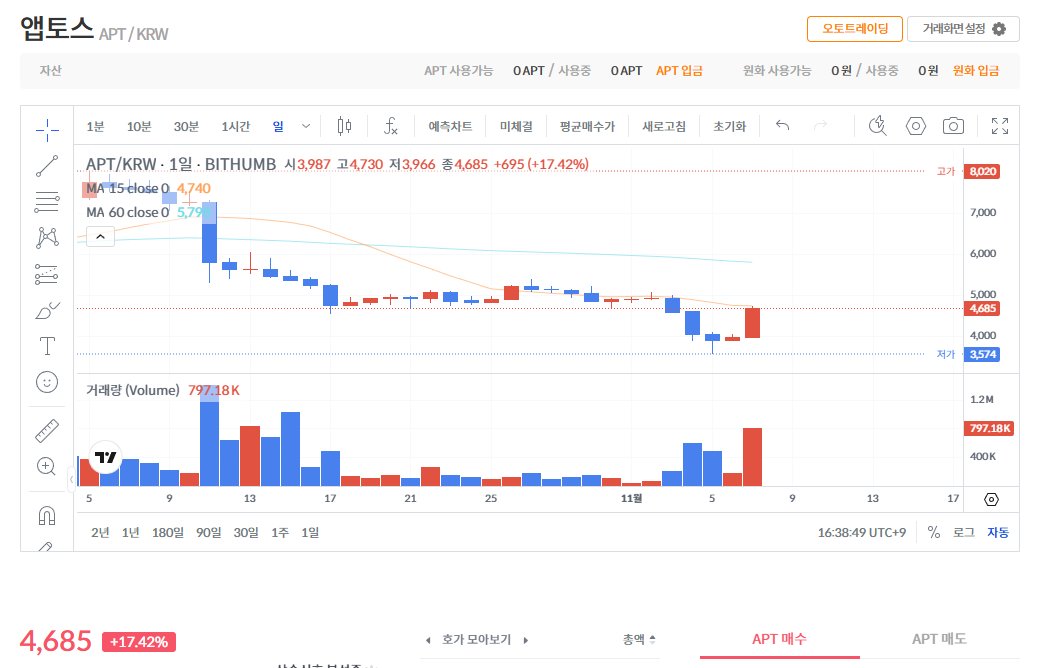Image resolution: width=1046 pixels, height=668 pixels.
Task: Open chart settings hexagon icon
Action: (x=916, y=125)
